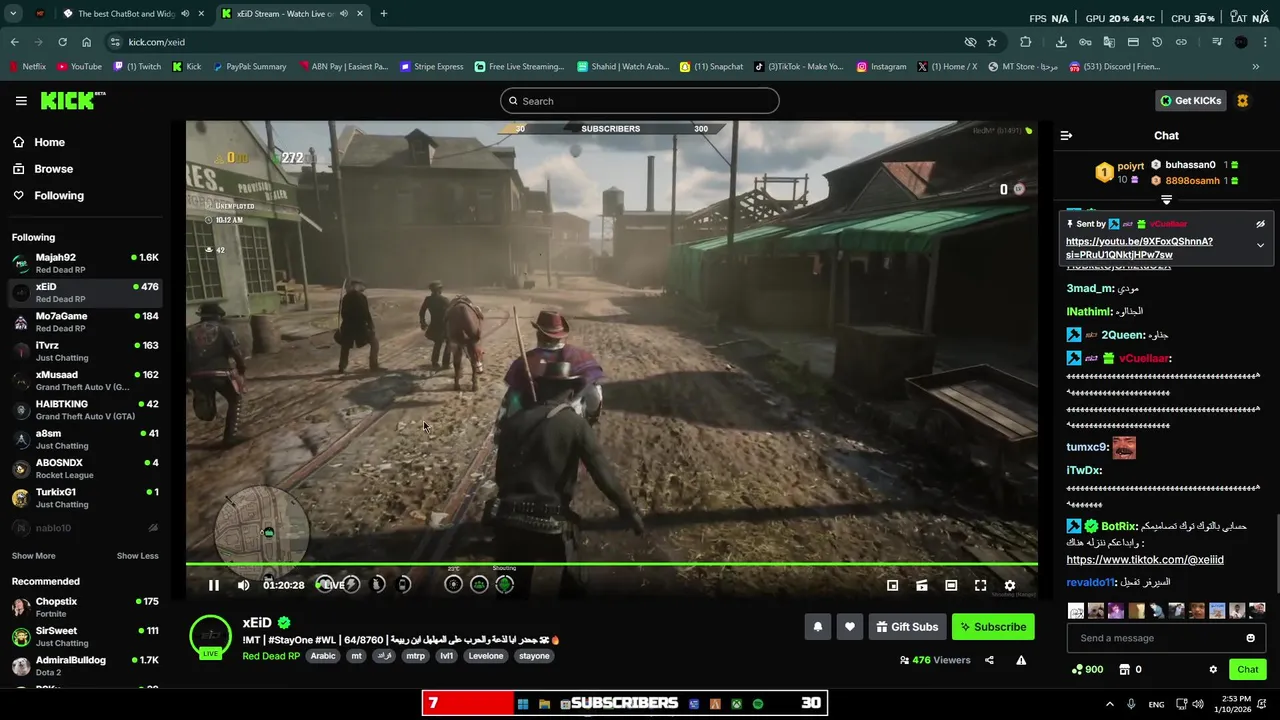Click the Red Dead RP category link
This screenshot has width=1280, height=720.
pyautogui.click(x=271, y=656)
